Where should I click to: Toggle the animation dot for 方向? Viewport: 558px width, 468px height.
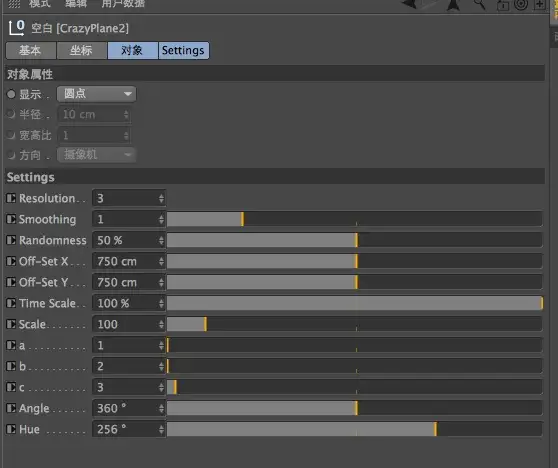(x=11, y=155)
